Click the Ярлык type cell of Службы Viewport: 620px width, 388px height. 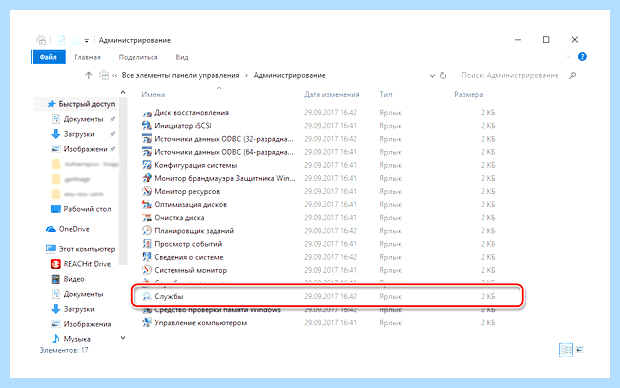point(390,296)
